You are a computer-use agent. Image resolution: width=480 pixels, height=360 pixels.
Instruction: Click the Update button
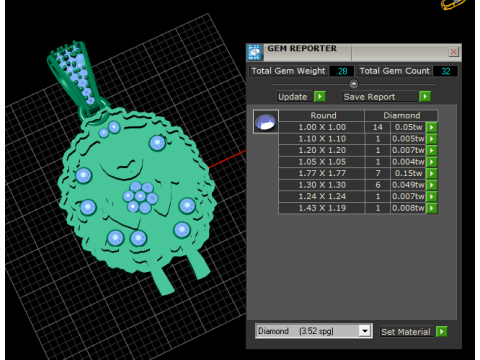tap(294, 97)
